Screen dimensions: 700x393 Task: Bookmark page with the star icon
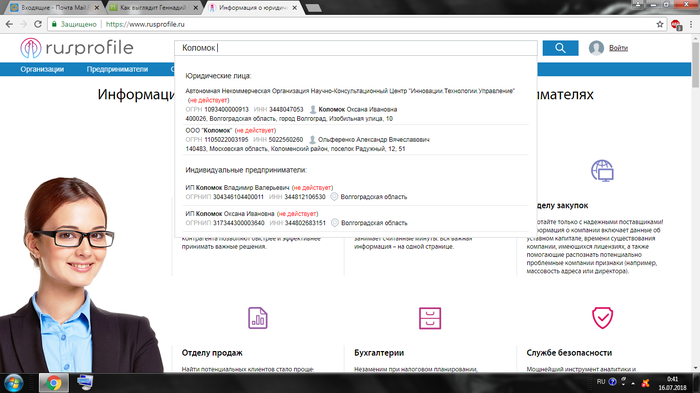coord(660,24)
